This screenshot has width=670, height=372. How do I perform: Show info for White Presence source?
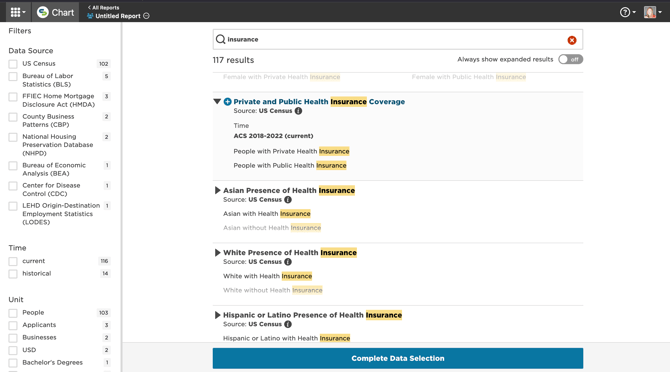point(288,262)
